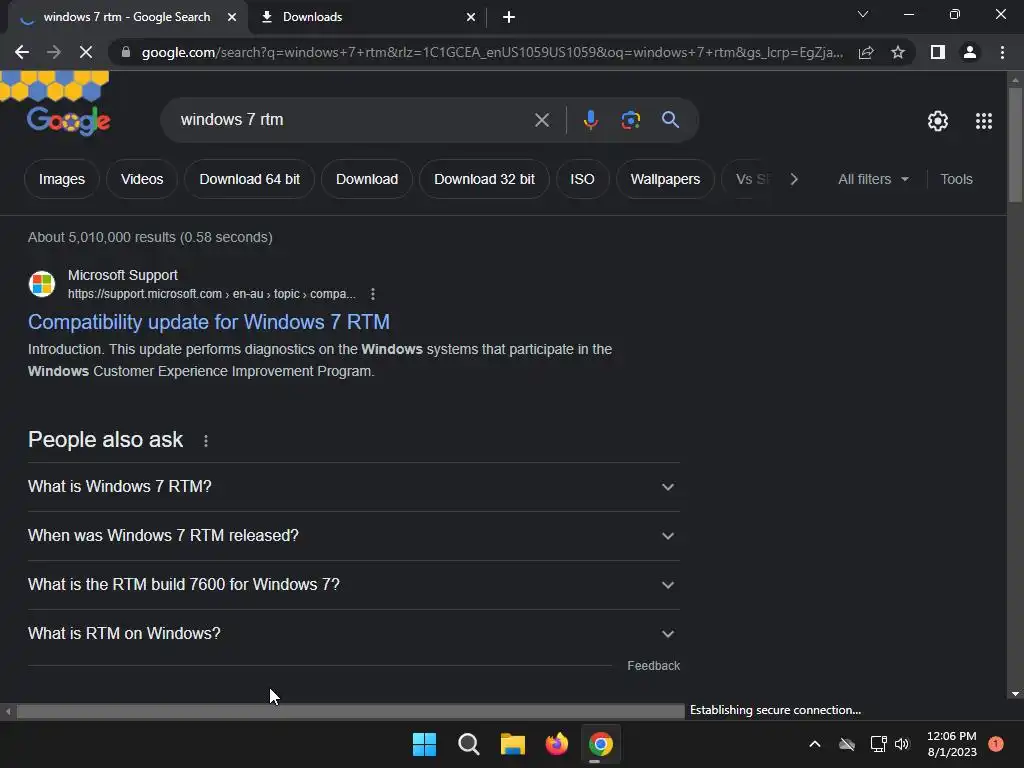Click the browser address bar URL
Viewport: 1024px width, 768px height.
coord(492,52)
